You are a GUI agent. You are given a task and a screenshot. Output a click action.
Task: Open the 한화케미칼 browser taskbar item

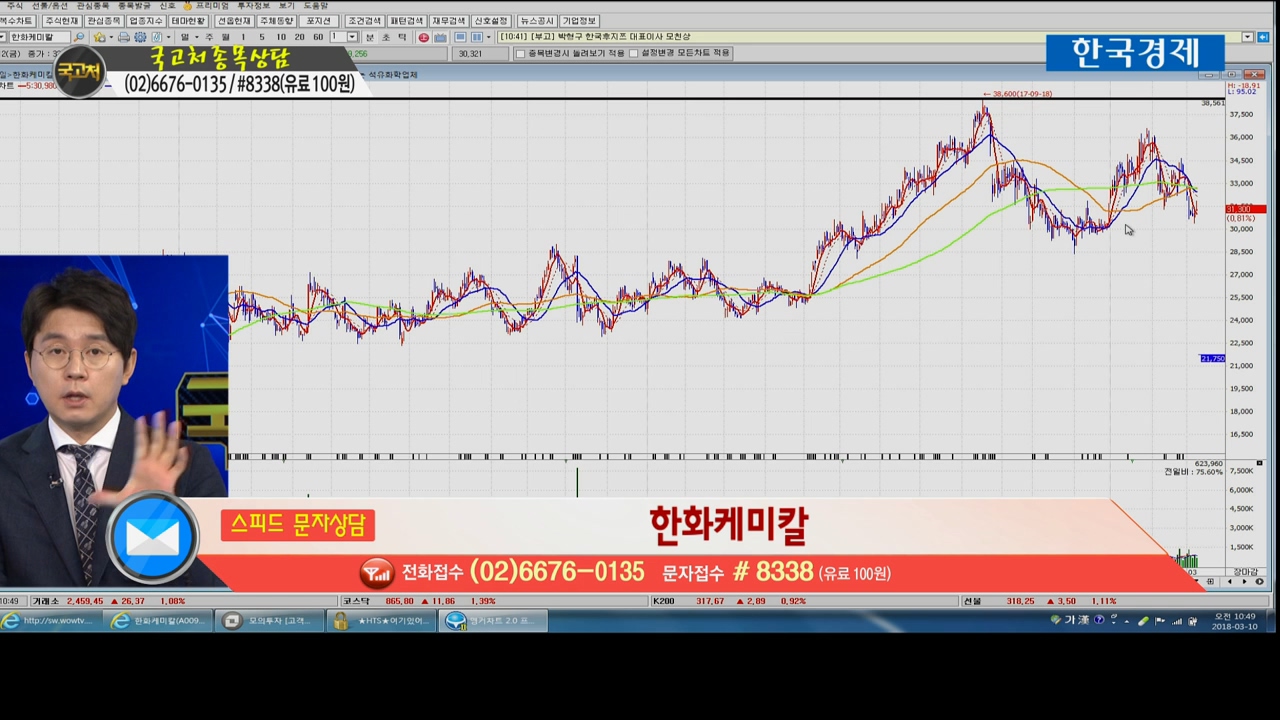tap(160, 621)
